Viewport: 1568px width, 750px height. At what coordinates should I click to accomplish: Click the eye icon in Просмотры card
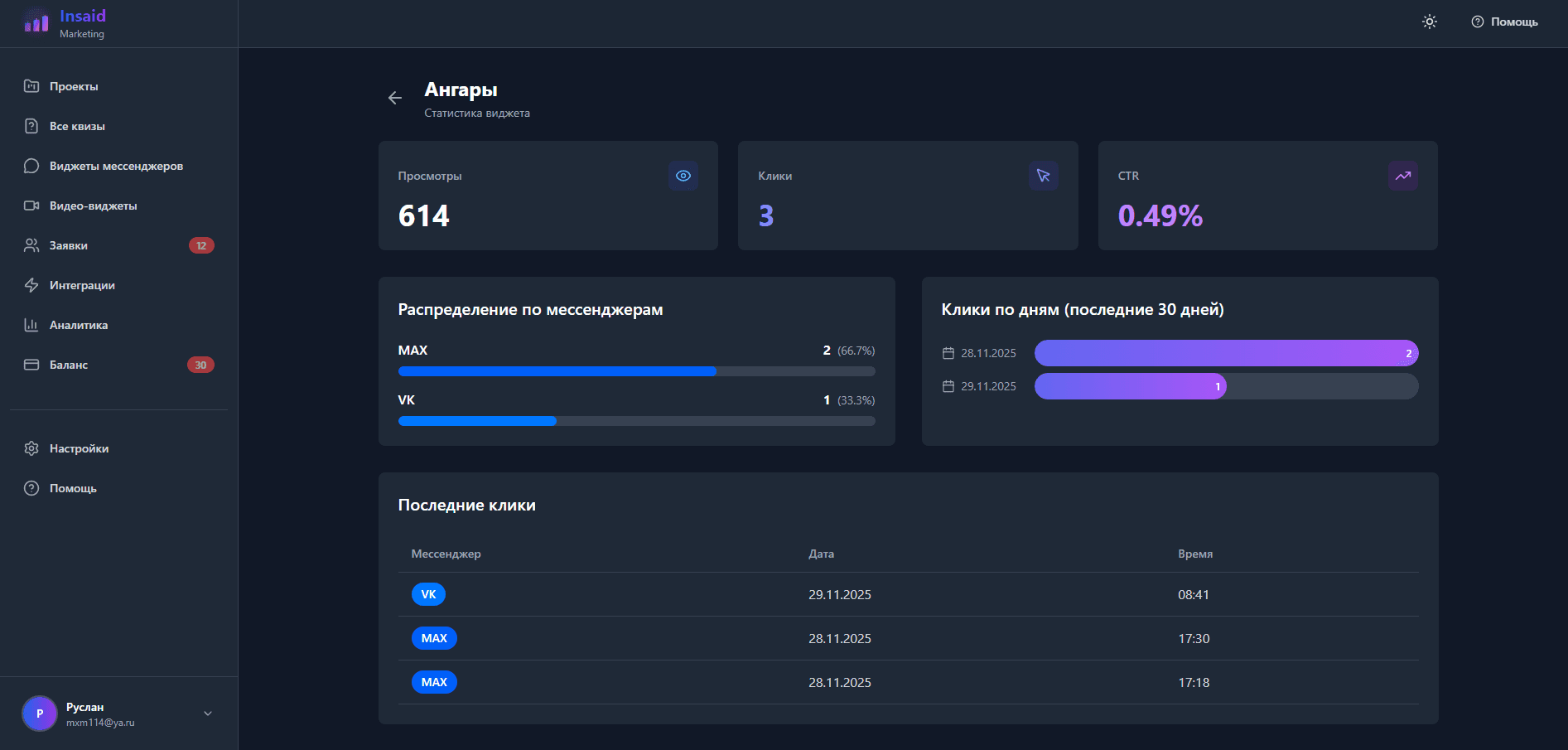tap(683, 176)
